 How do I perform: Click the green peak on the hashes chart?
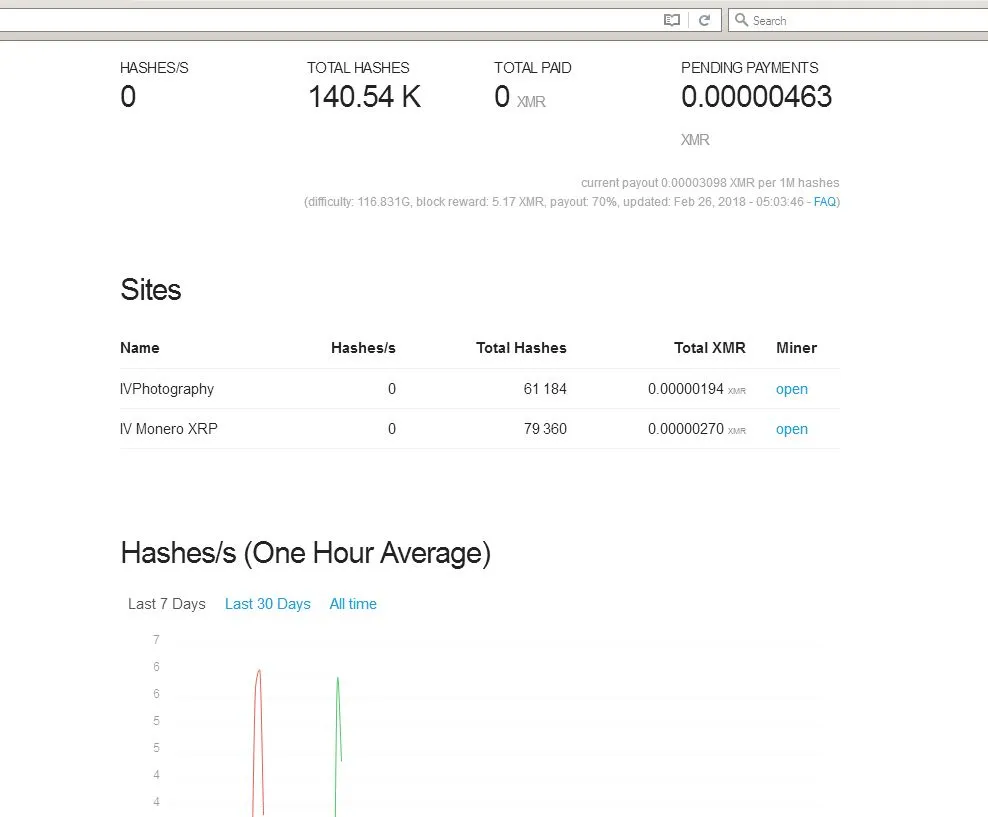[338, 679]
